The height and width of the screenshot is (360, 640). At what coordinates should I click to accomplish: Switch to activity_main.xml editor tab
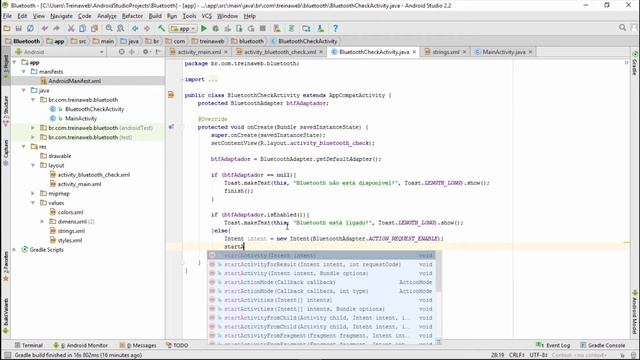tap(199, 52)
